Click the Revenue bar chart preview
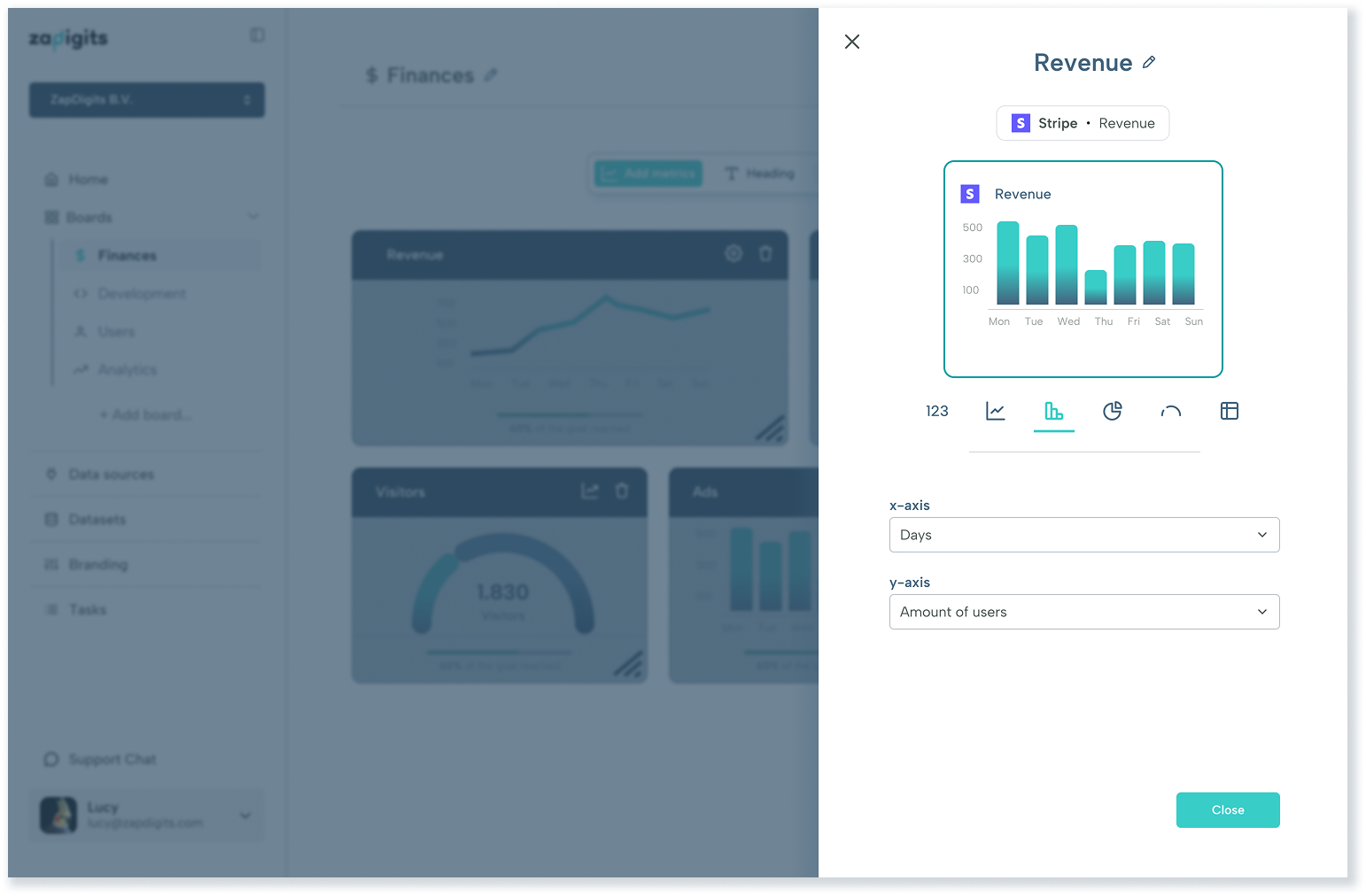 (1083, 269)
